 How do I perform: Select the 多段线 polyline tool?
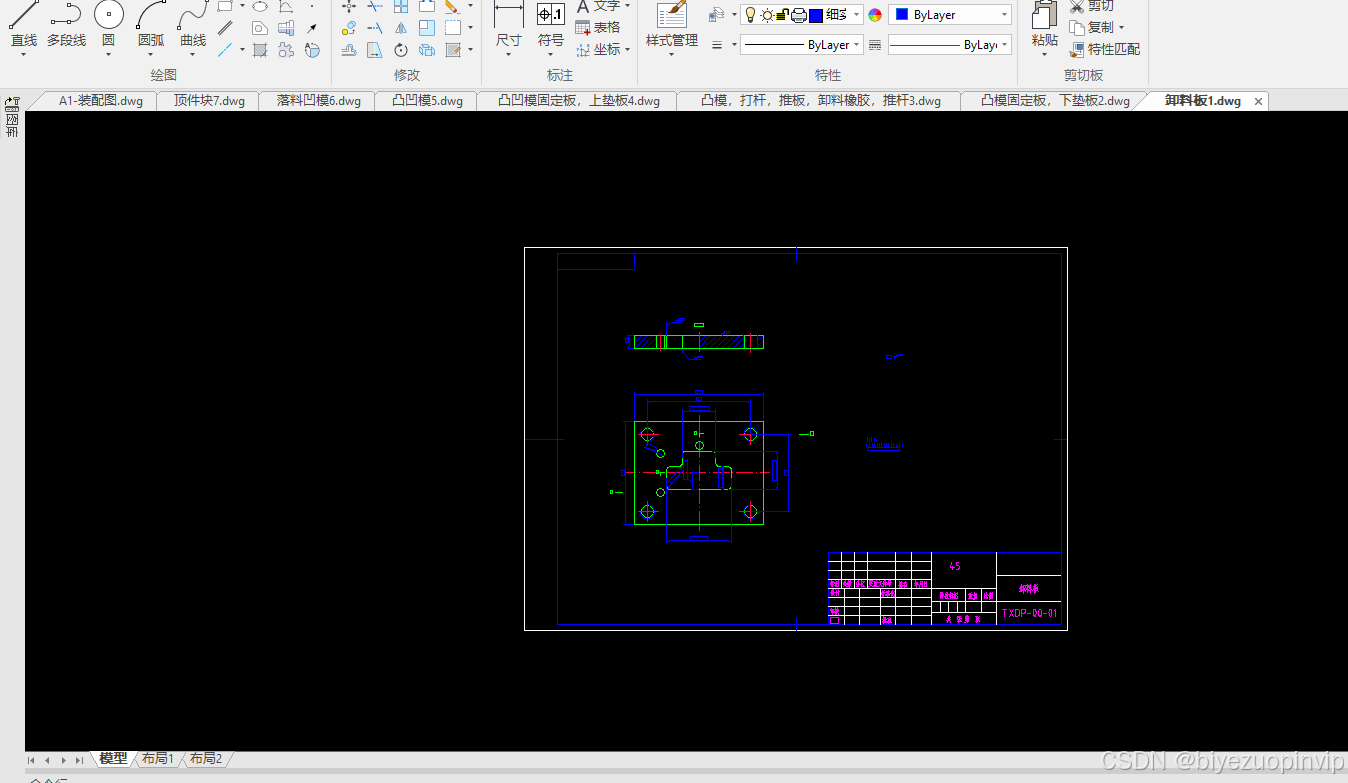coord(66,25)
